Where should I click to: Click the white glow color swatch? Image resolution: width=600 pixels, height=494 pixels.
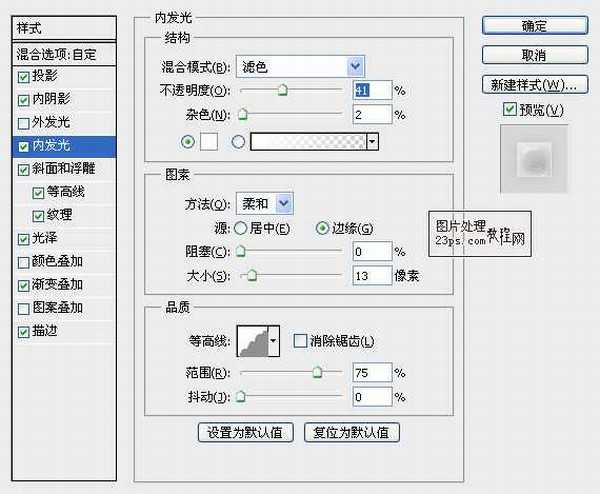click(x=209, y=142)
